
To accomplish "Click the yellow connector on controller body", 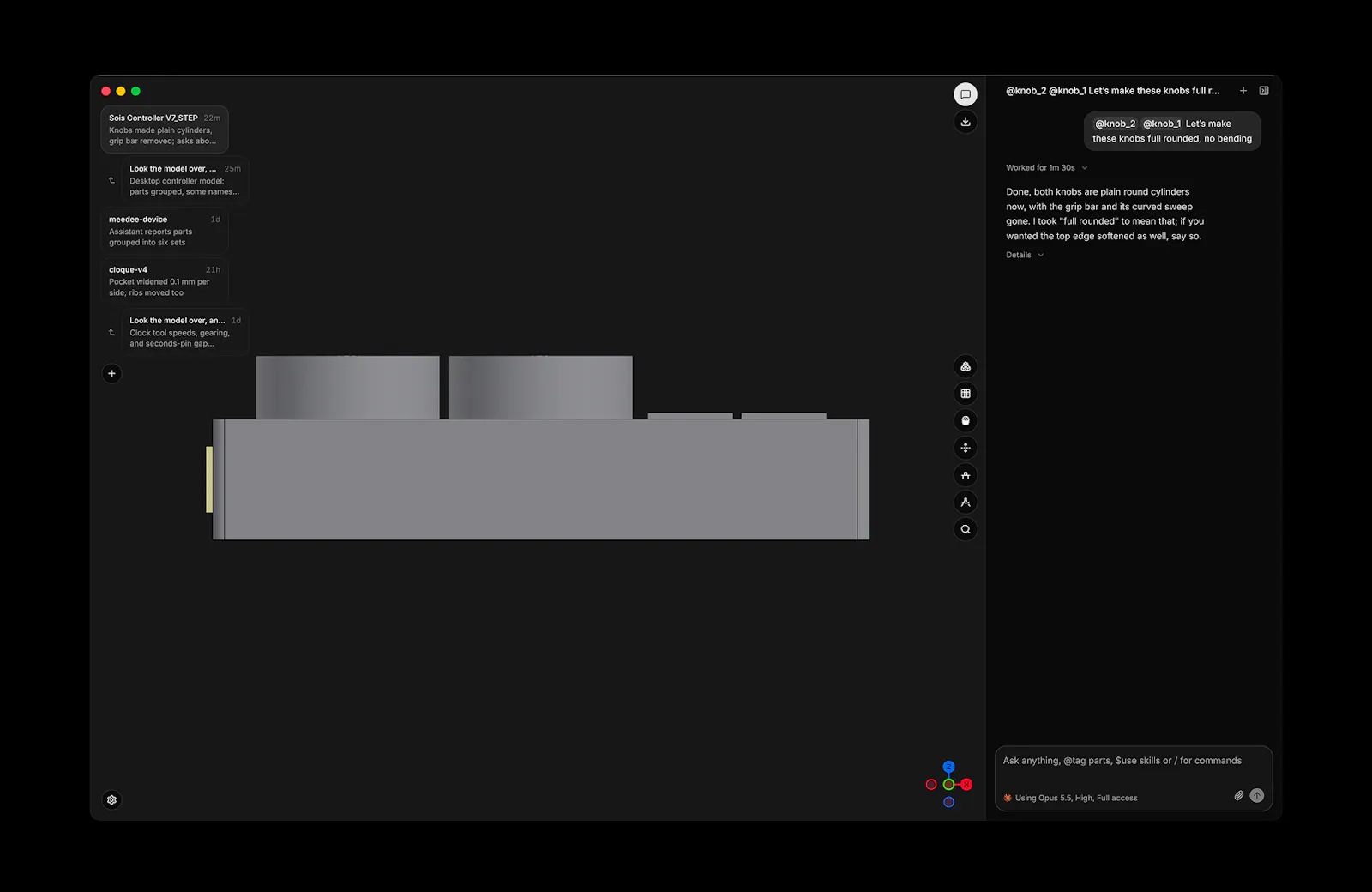I will click(209, 479).
